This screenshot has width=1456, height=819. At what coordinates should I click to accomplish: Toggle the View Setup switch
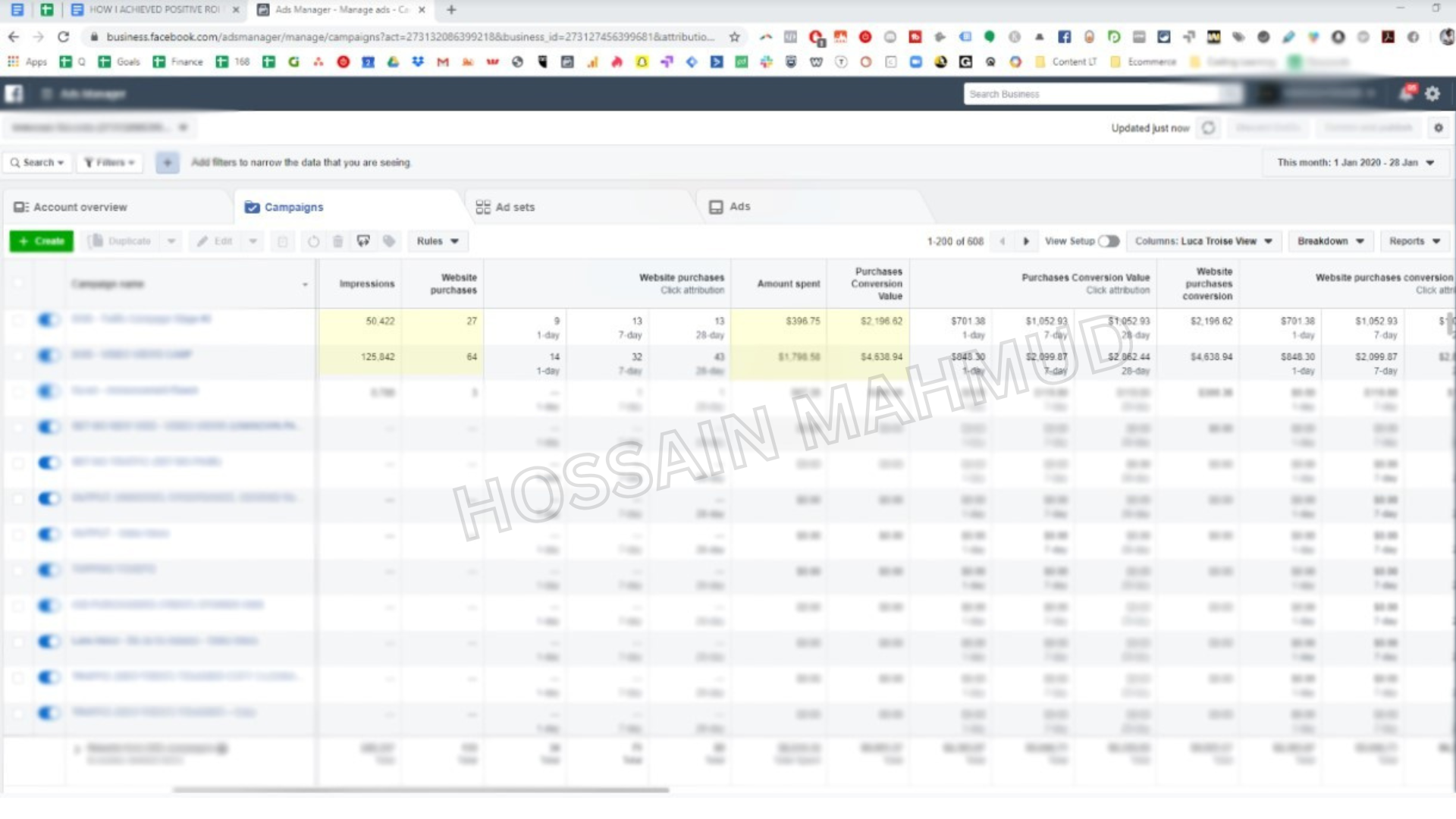[1109, 241]
